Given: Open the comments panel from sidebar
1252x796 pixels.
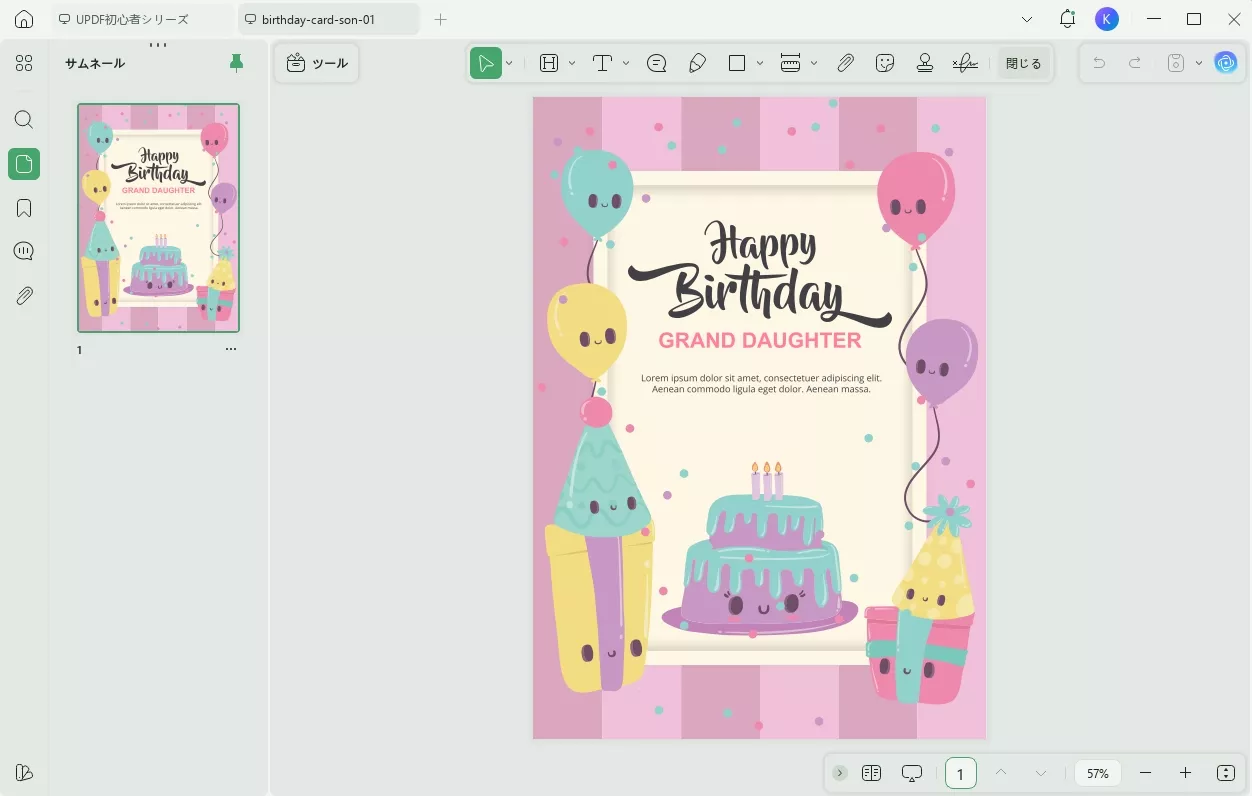Looking at the screenshot, I should pos(24,251).
